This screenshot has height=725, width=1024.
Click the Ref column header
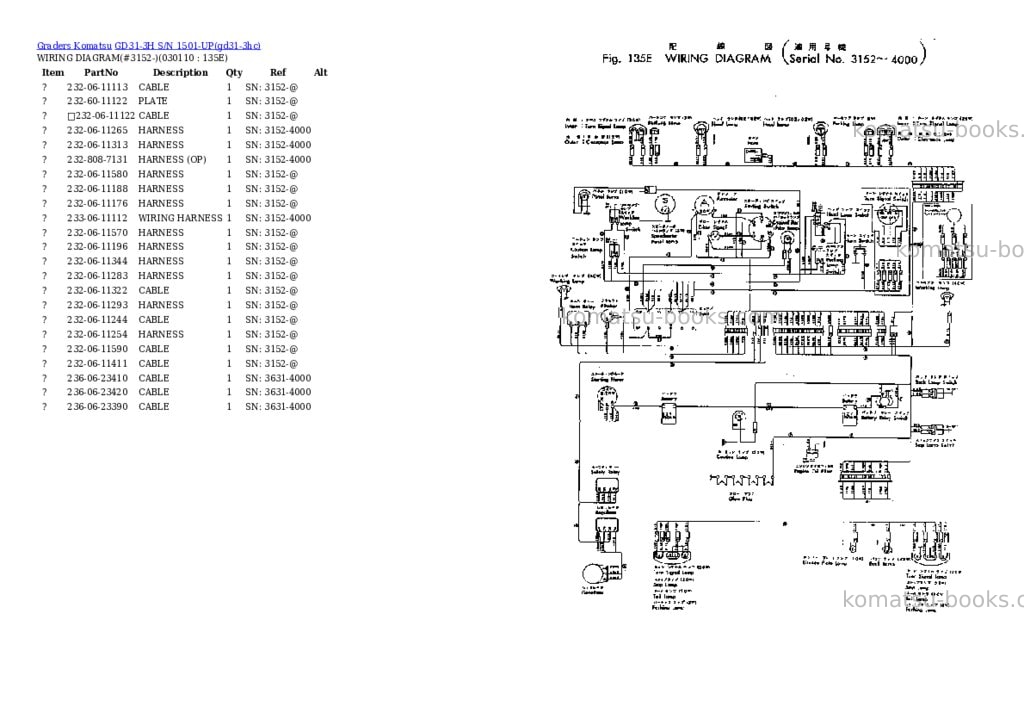click(x=278, y=72)
